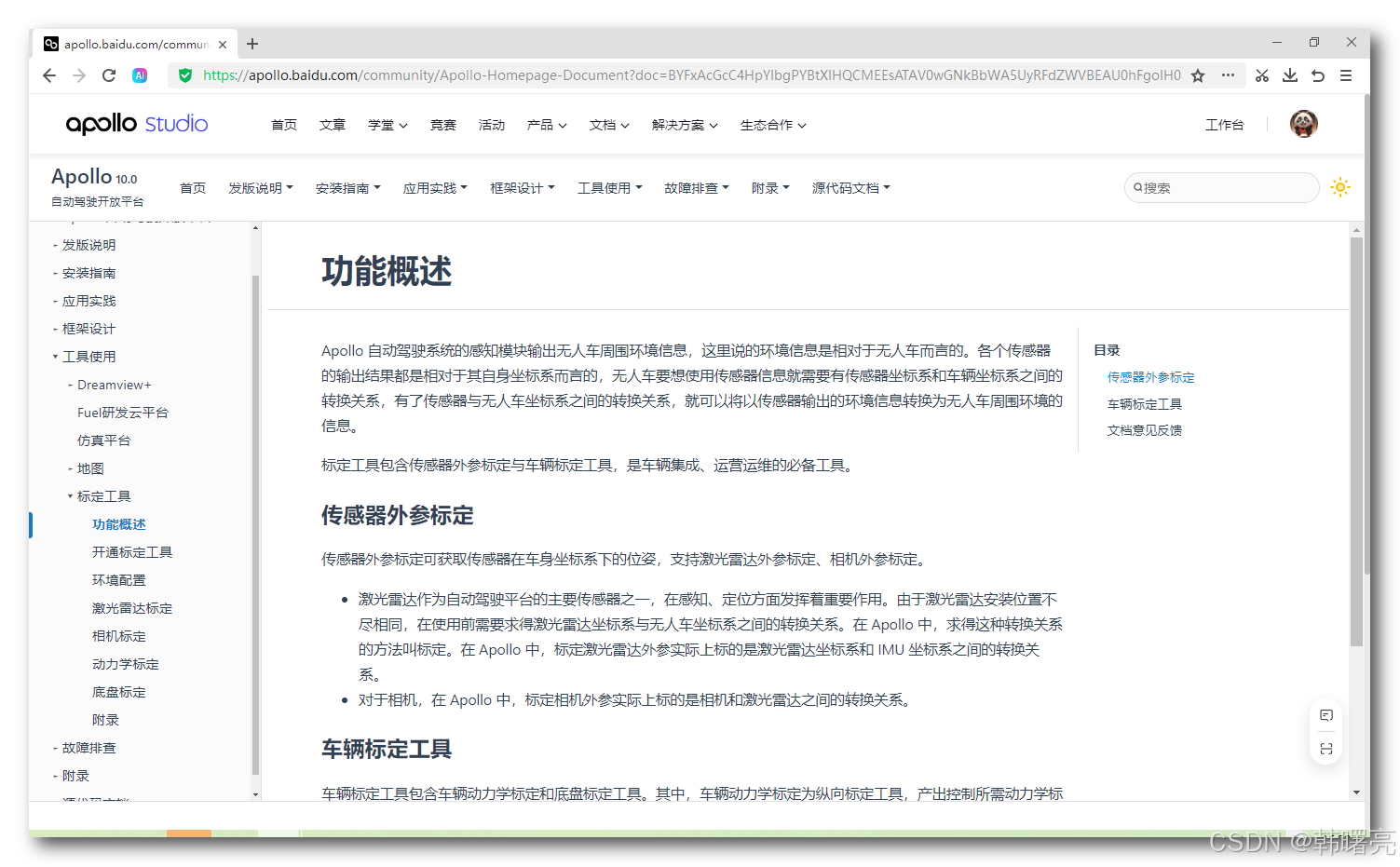Click 首页 in the docs navbar
The height and width of the screenshot is (867, 1400).
coord(193,188)
